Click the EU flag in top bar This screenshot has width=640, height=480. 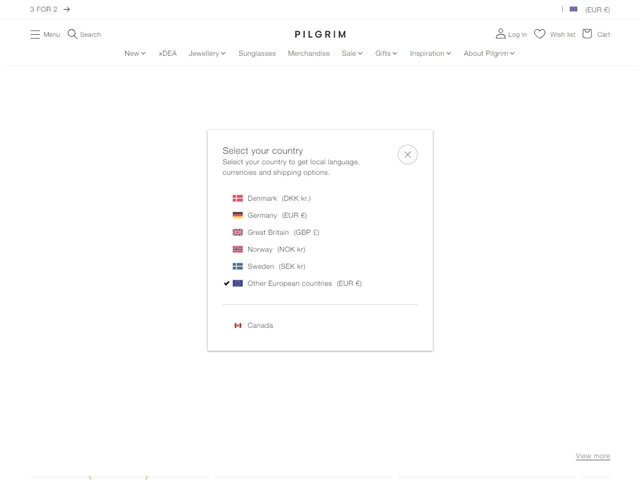573,9
